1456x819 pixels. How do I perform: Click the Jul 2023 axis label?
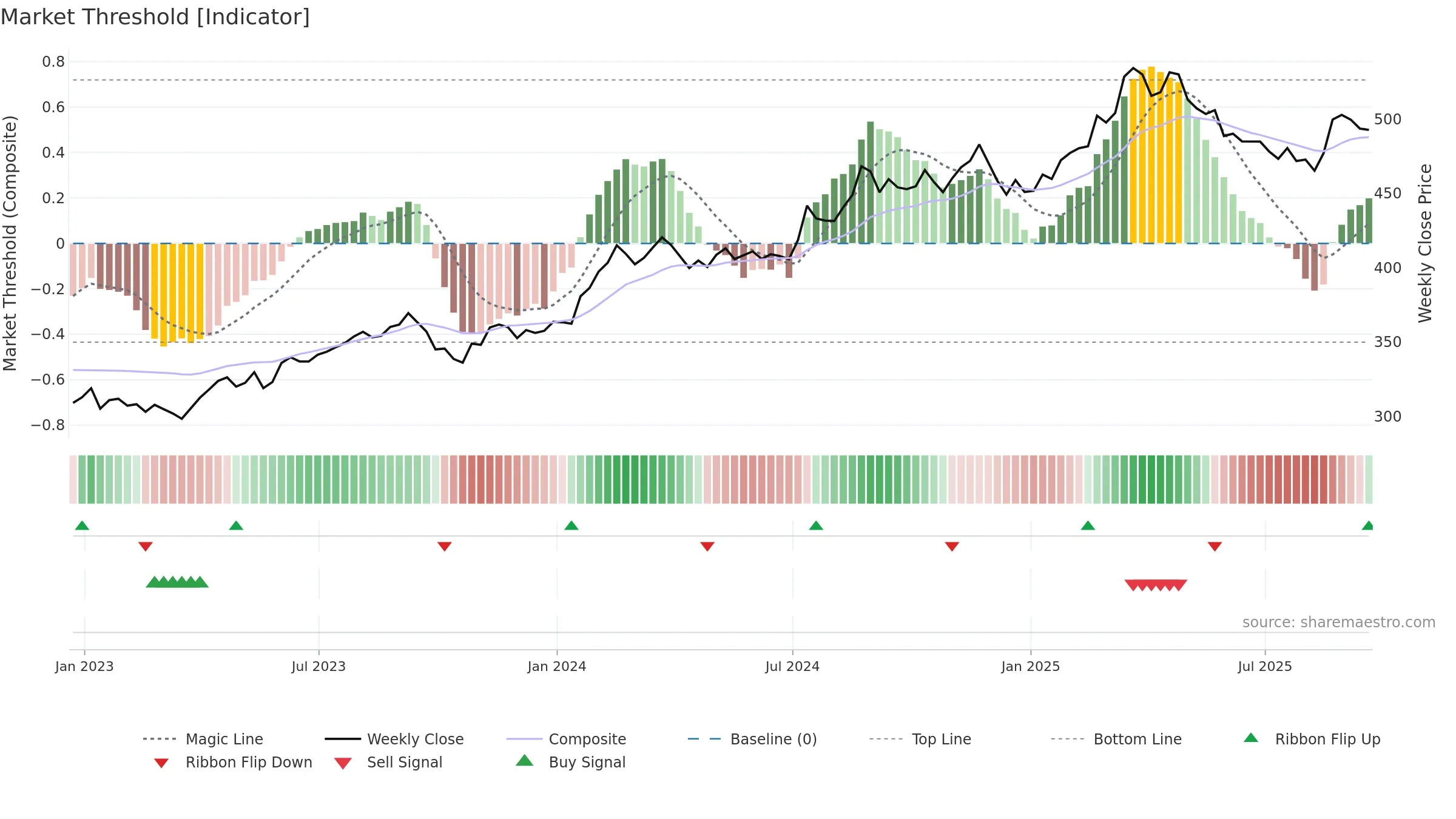(318, 667)
